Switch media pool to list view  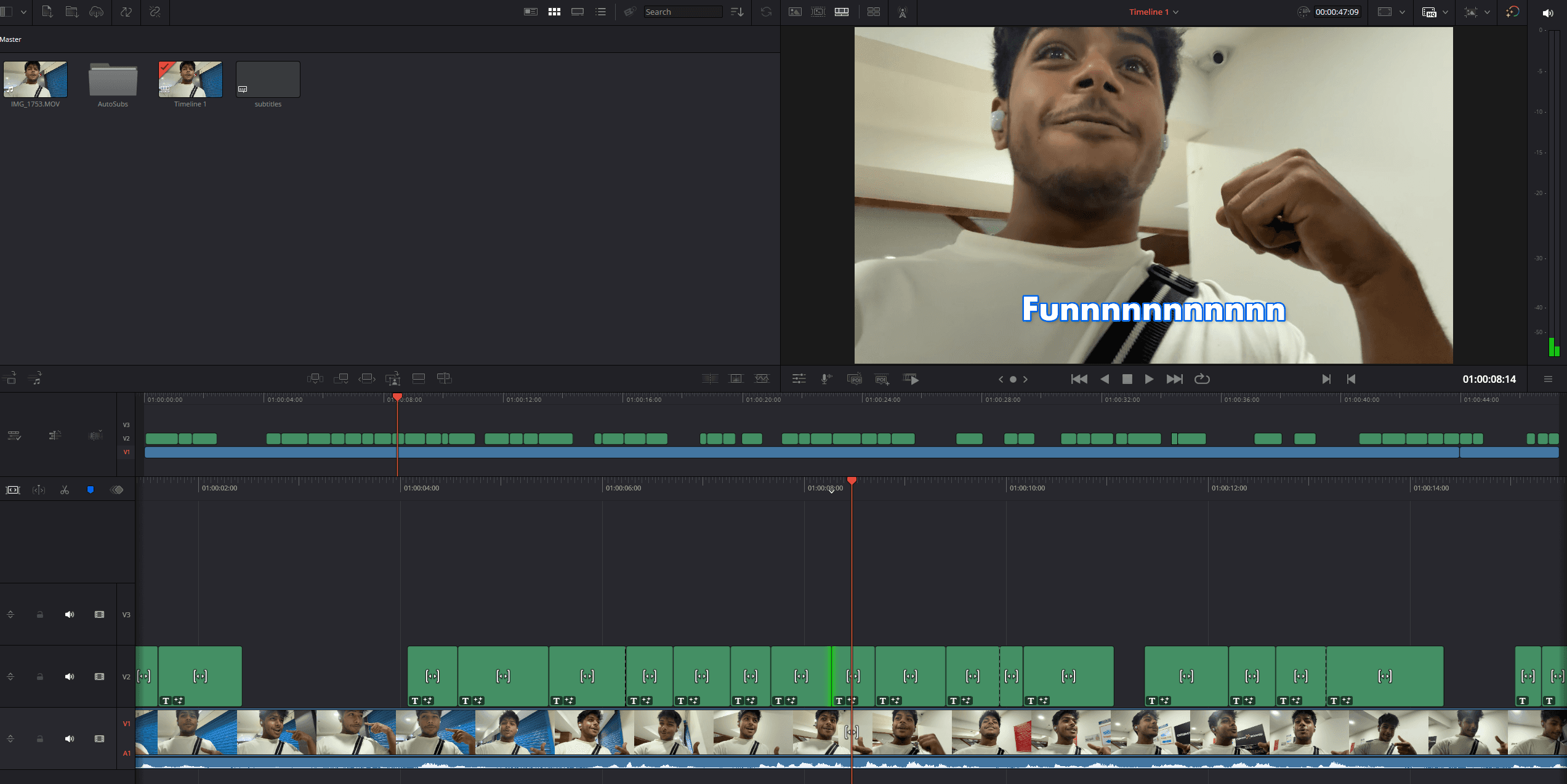pyautogui.click(x=600, y=12)
